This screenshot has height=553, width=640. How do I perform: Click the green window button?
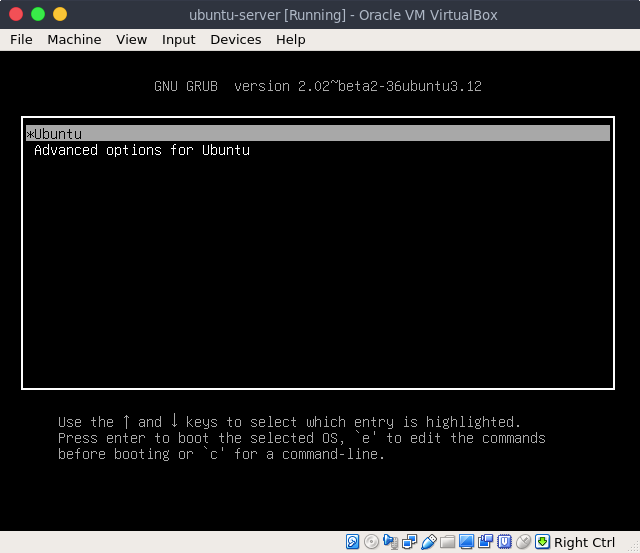38,14
